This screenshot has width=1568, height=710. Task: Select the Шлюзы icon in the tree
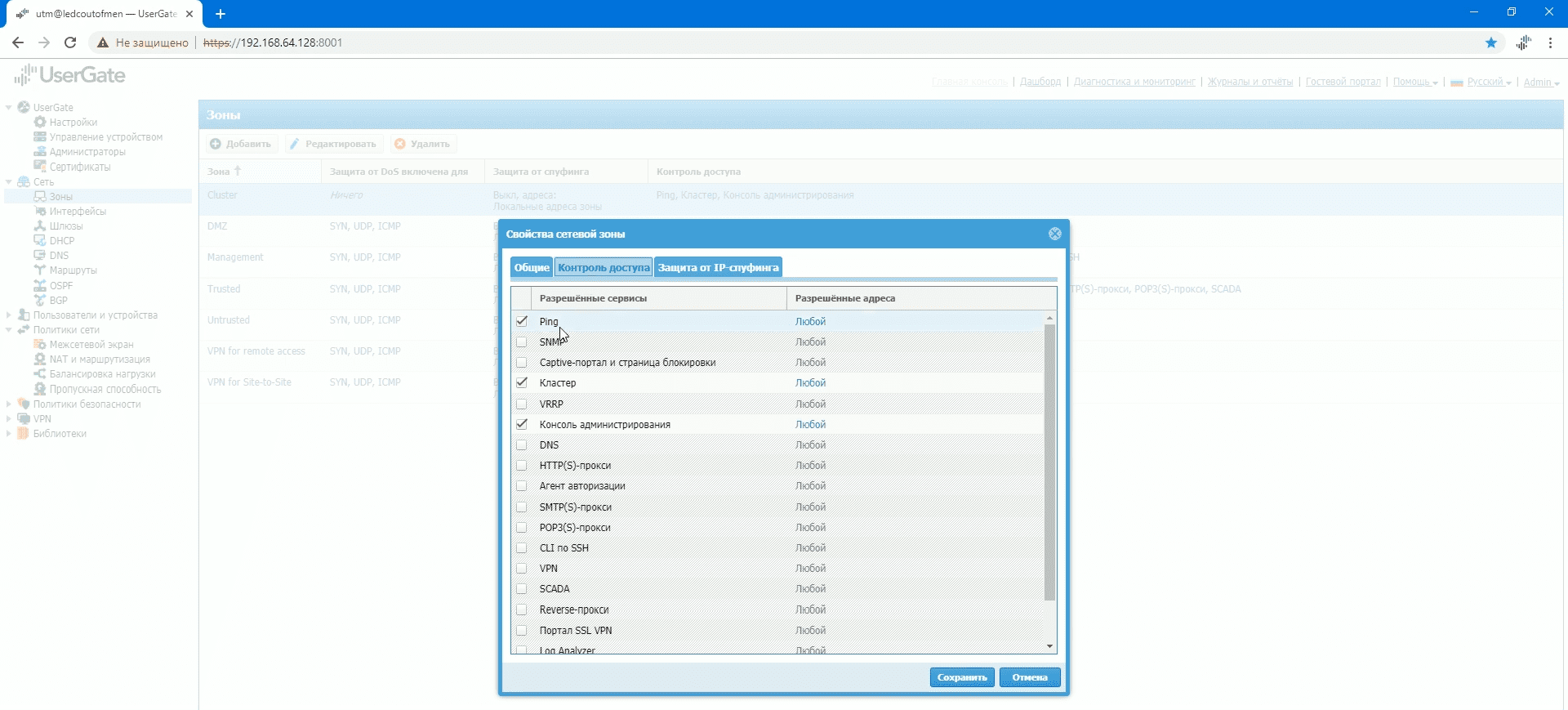coord(39,226)
